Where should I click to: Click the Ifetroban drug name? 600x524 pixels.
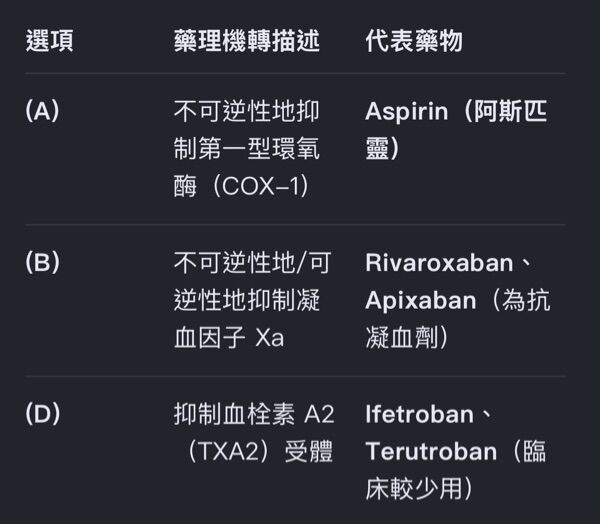tap(419, 414)
